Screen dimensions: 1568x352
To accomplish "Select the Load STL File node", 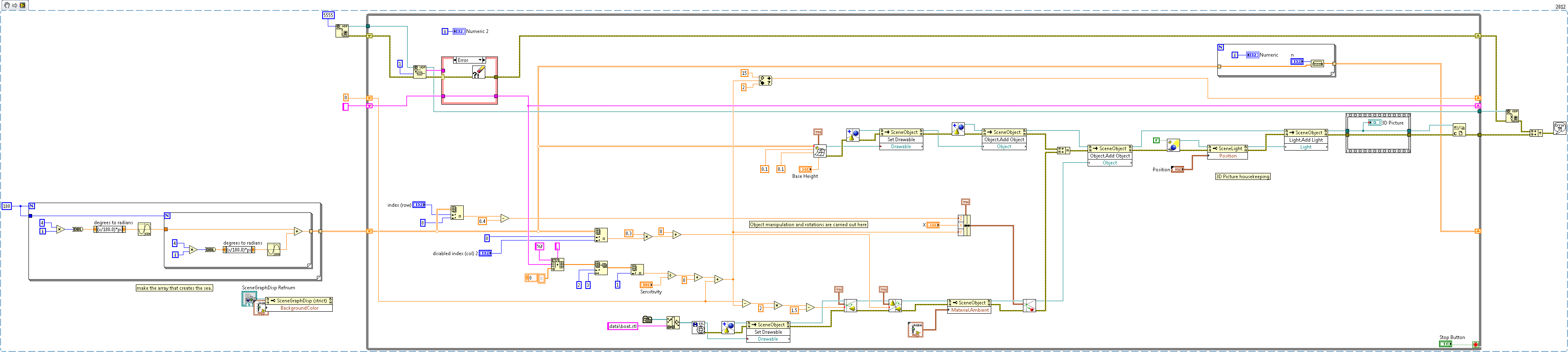I will (699, 328).
